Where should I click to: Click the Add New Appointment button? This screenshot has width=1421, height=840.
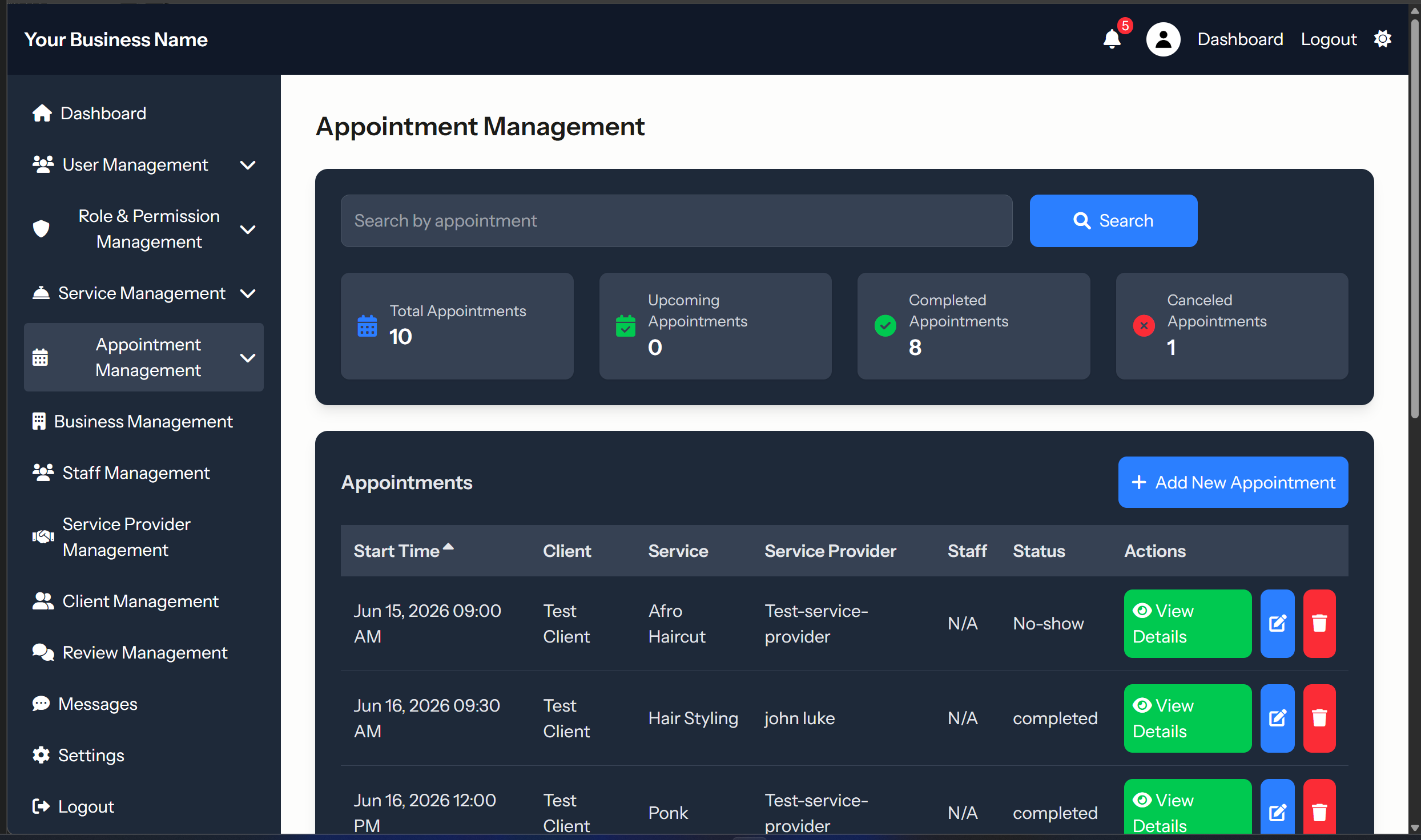pyautogui.click(x=1233, y=482)
